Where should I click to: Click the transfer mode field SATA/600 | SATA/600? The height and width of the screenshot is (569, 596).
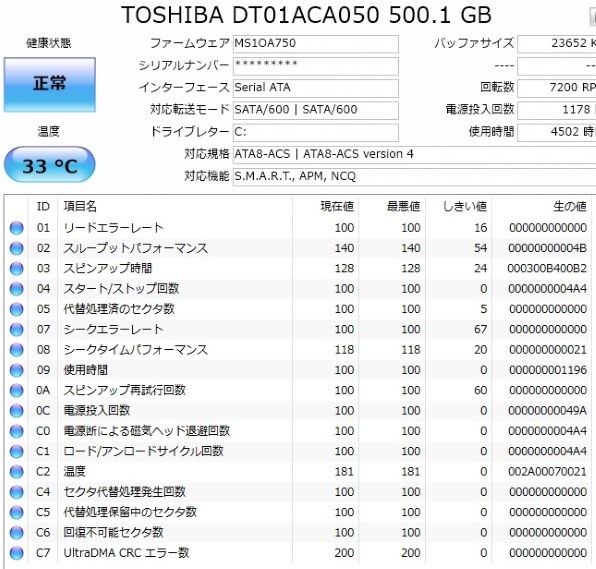[315, 110]
